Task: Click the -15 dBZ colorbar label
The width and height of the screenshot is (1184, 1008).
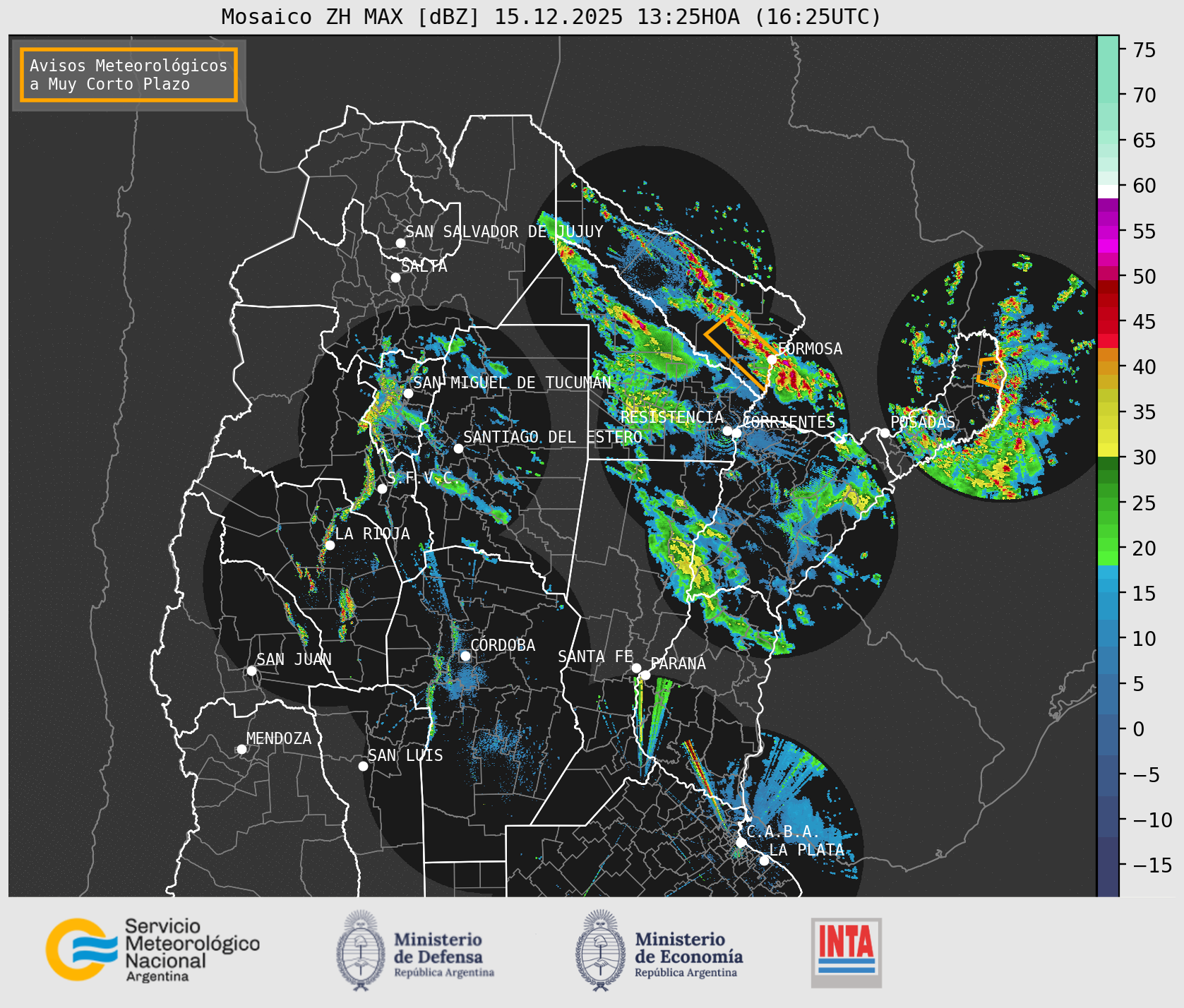Action: pyautogui.click(x=1152, y=865)
